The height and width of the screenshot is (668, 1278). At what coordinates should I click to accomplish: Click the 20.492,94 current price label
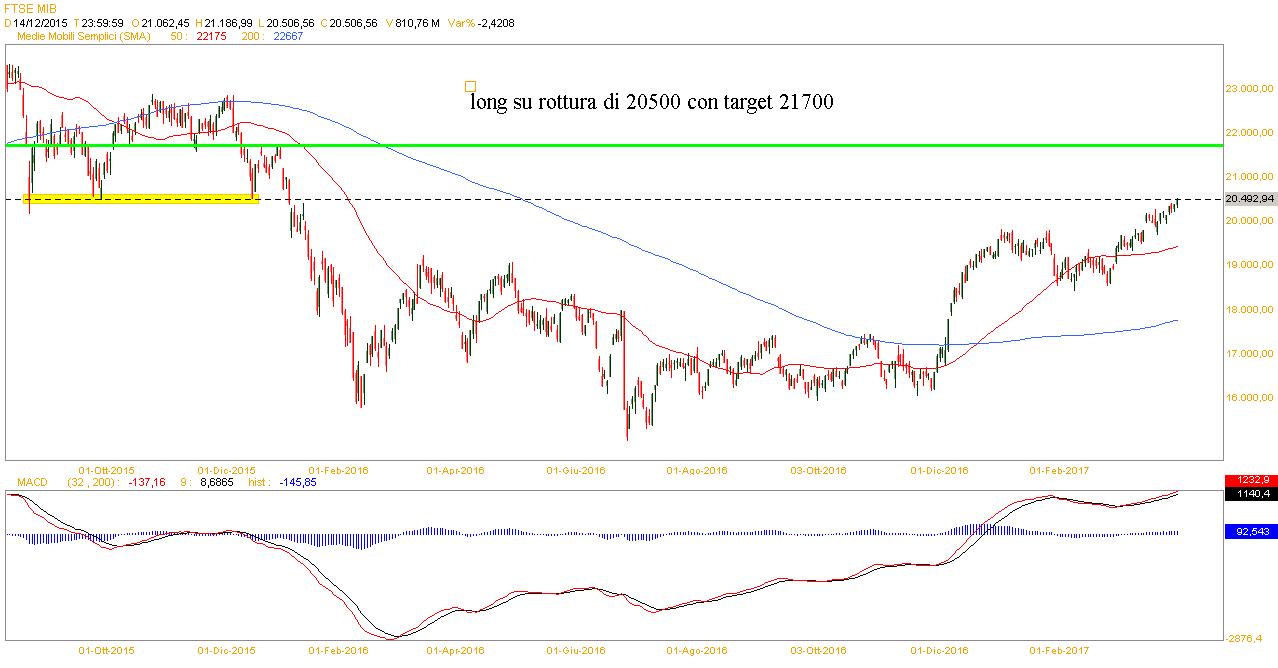pos(1250,199)
